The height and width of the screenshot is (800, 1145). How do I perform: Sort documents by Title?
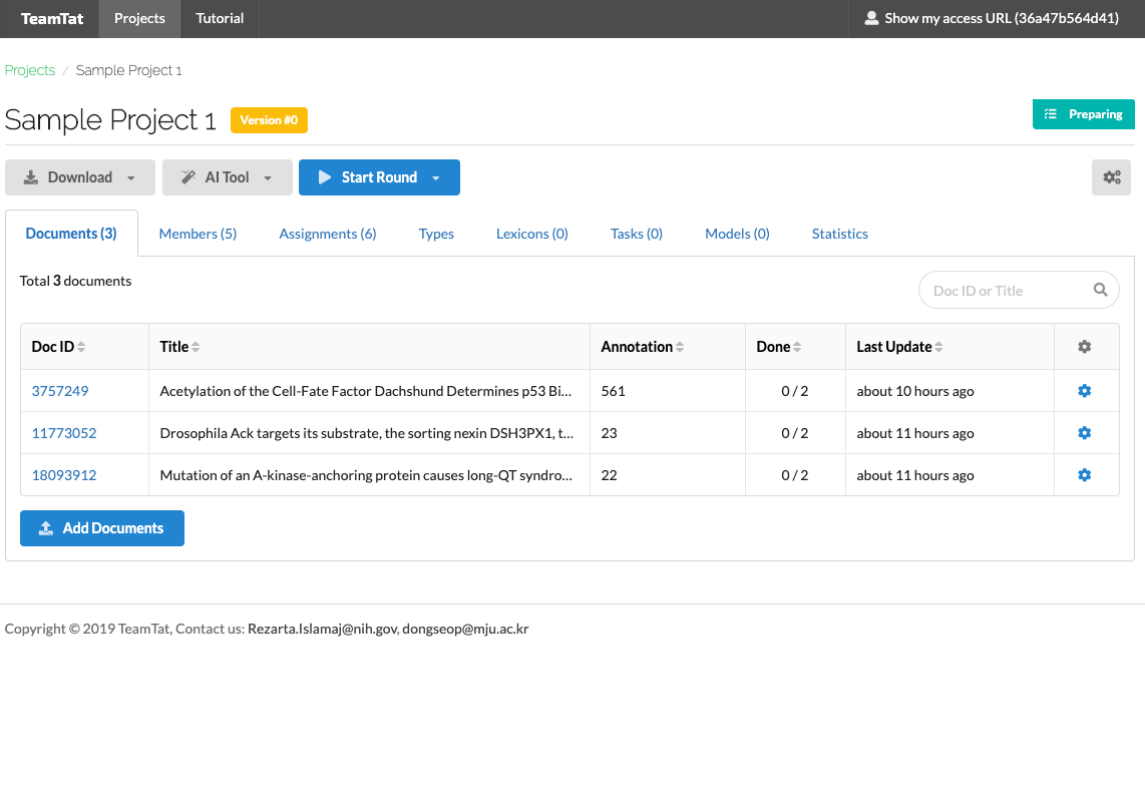(180, 347)
